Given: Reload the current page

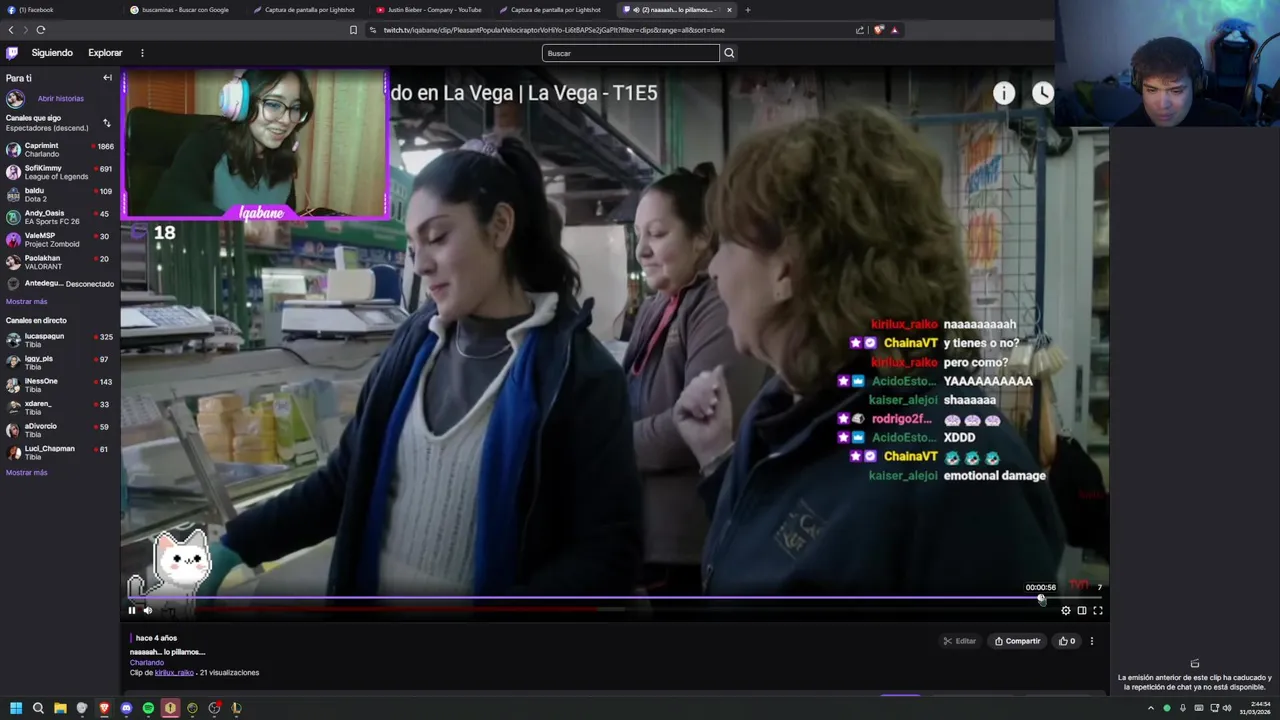Looking at the screenshot, I should click(41, 30).
